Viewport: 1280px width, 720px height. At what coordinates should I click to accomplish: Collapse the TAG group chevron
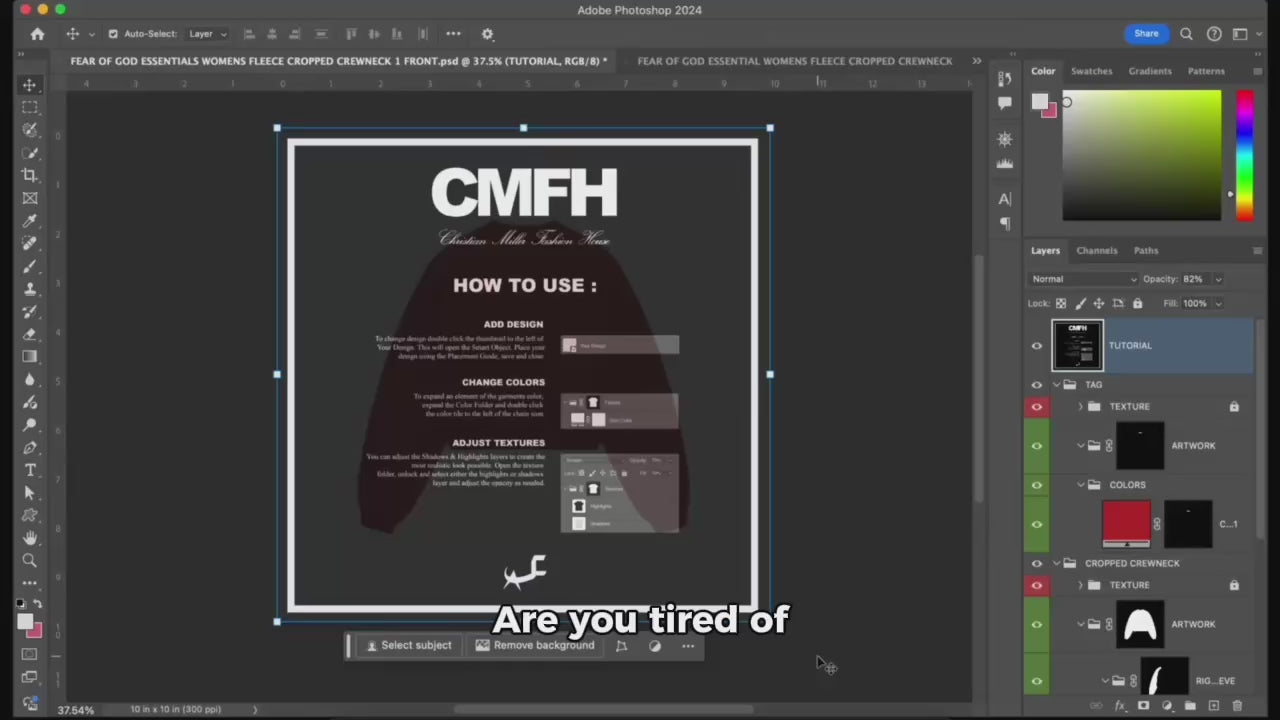click(x=1057, y=385)
